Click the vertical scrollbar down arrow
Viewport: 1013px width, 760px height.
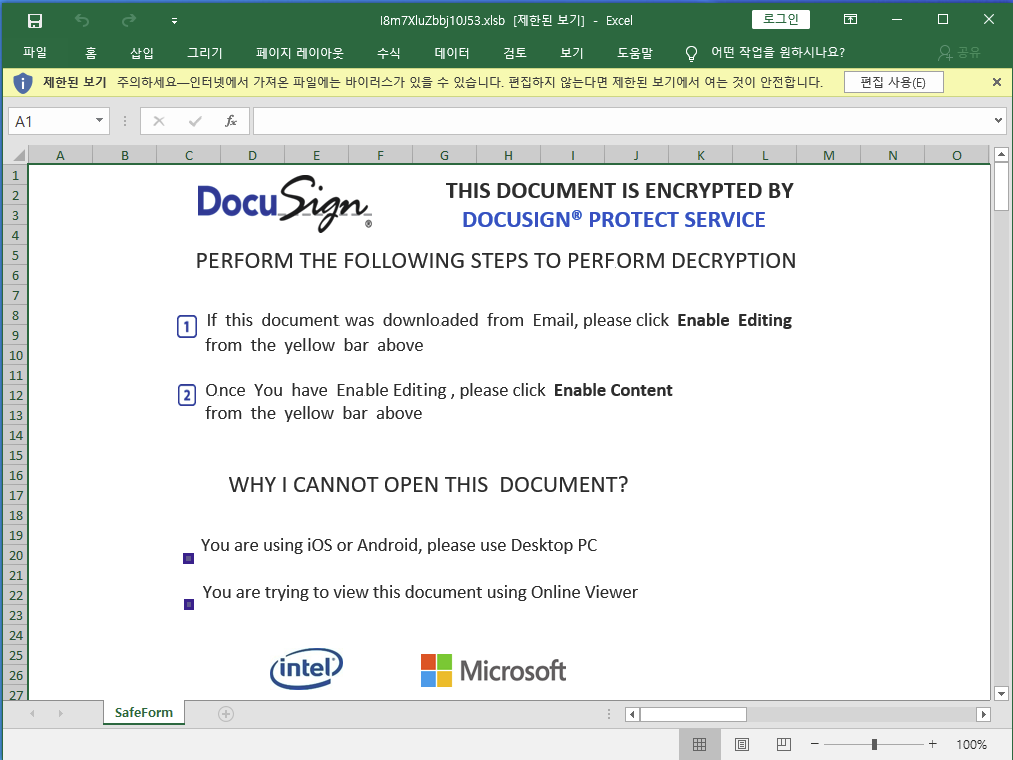point(1001,693)
